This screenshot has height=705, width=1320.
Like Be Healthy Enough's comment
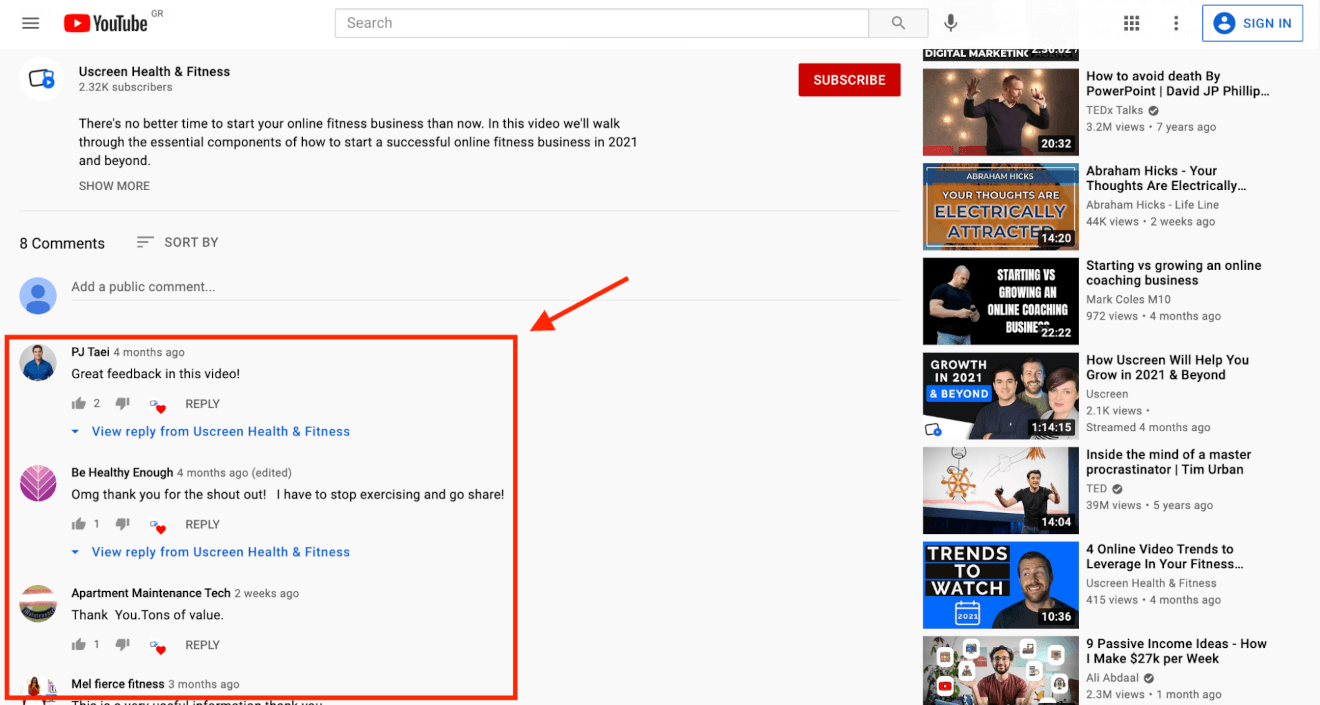point(79,524)
